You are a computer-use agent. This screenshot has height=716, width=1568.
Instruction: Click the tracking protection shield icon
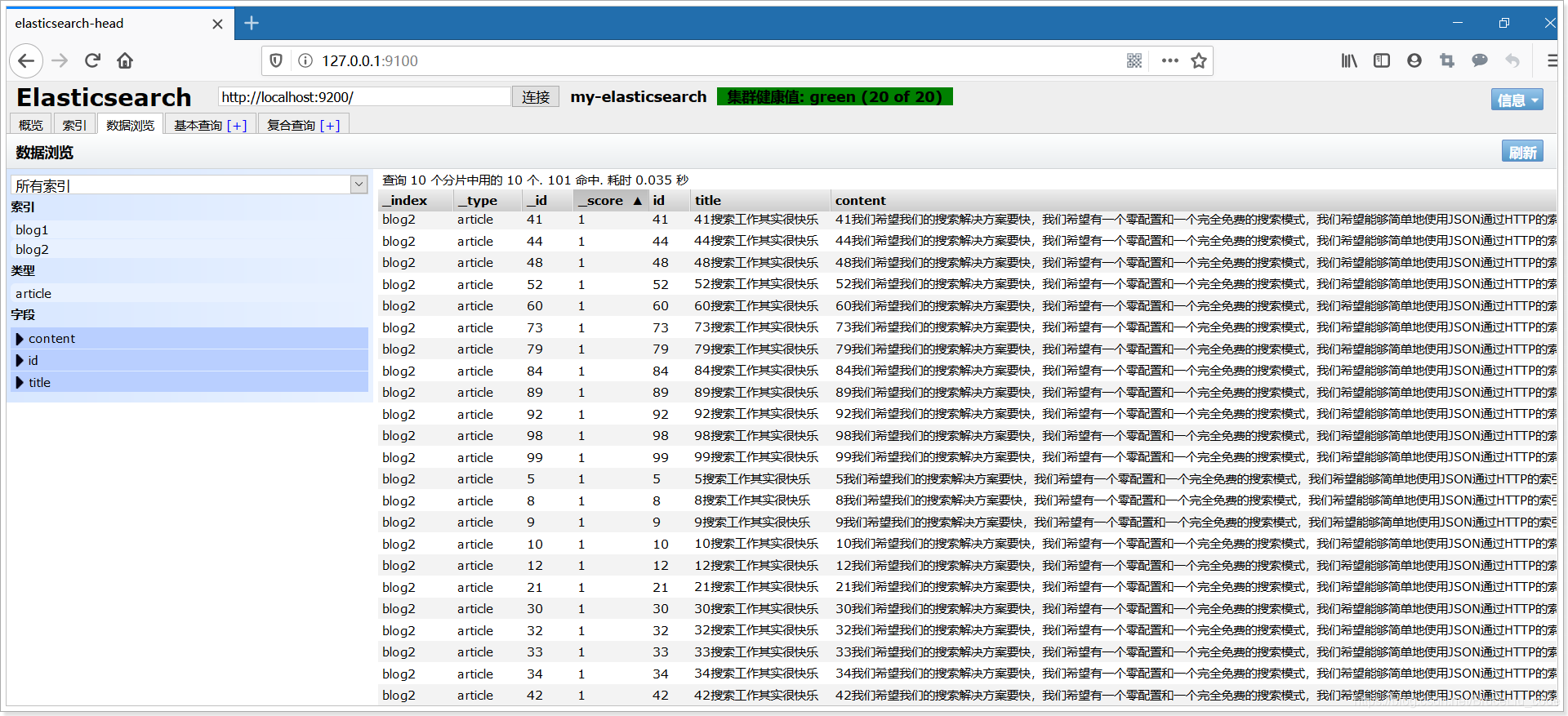pos(276,60)
